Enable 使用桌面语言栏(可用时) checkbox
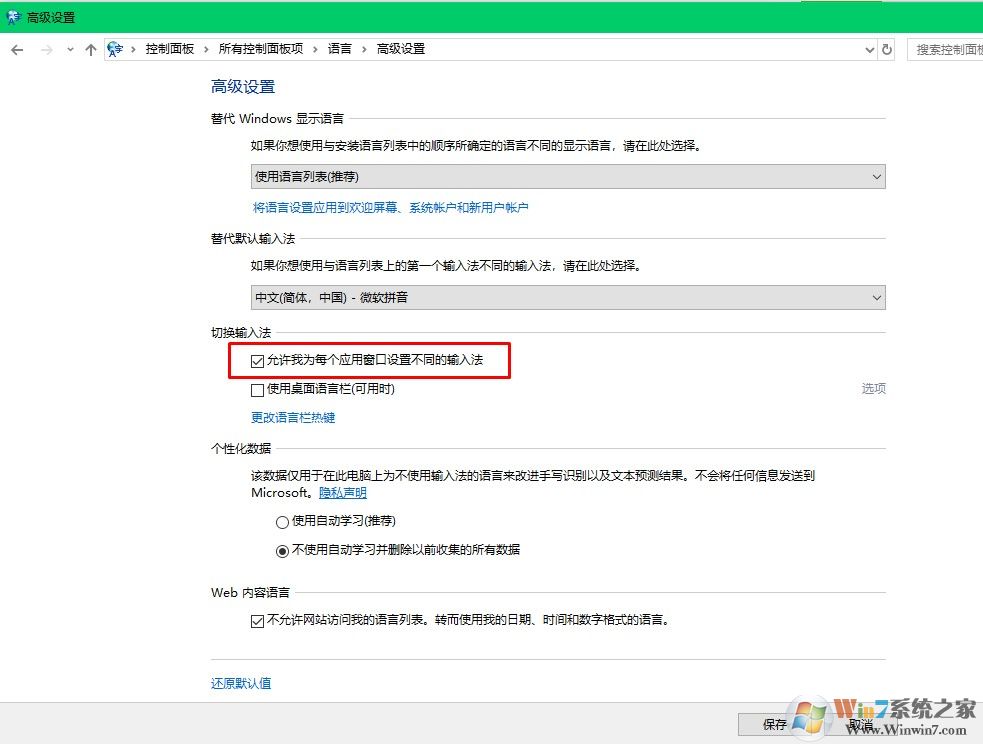The image size is (983, 744). pos(258,389)
